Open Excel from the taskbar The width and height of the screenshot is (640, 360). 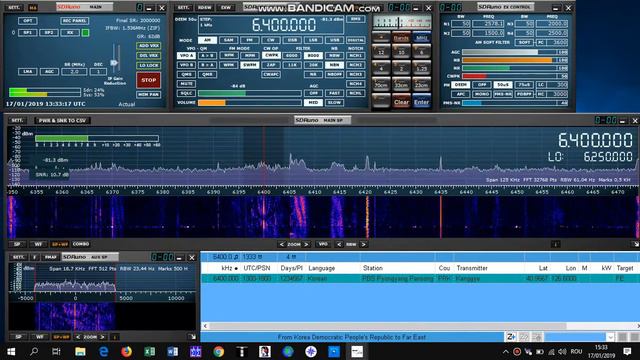149,351
